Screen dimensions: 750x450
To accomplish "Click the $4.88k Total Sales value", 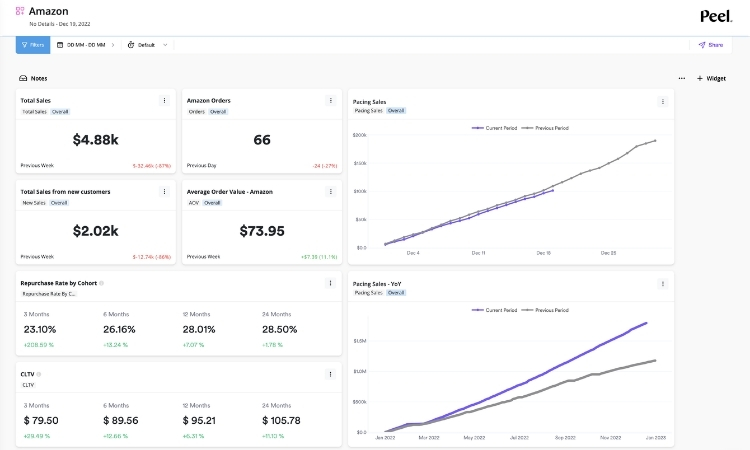I will [96, 140].
